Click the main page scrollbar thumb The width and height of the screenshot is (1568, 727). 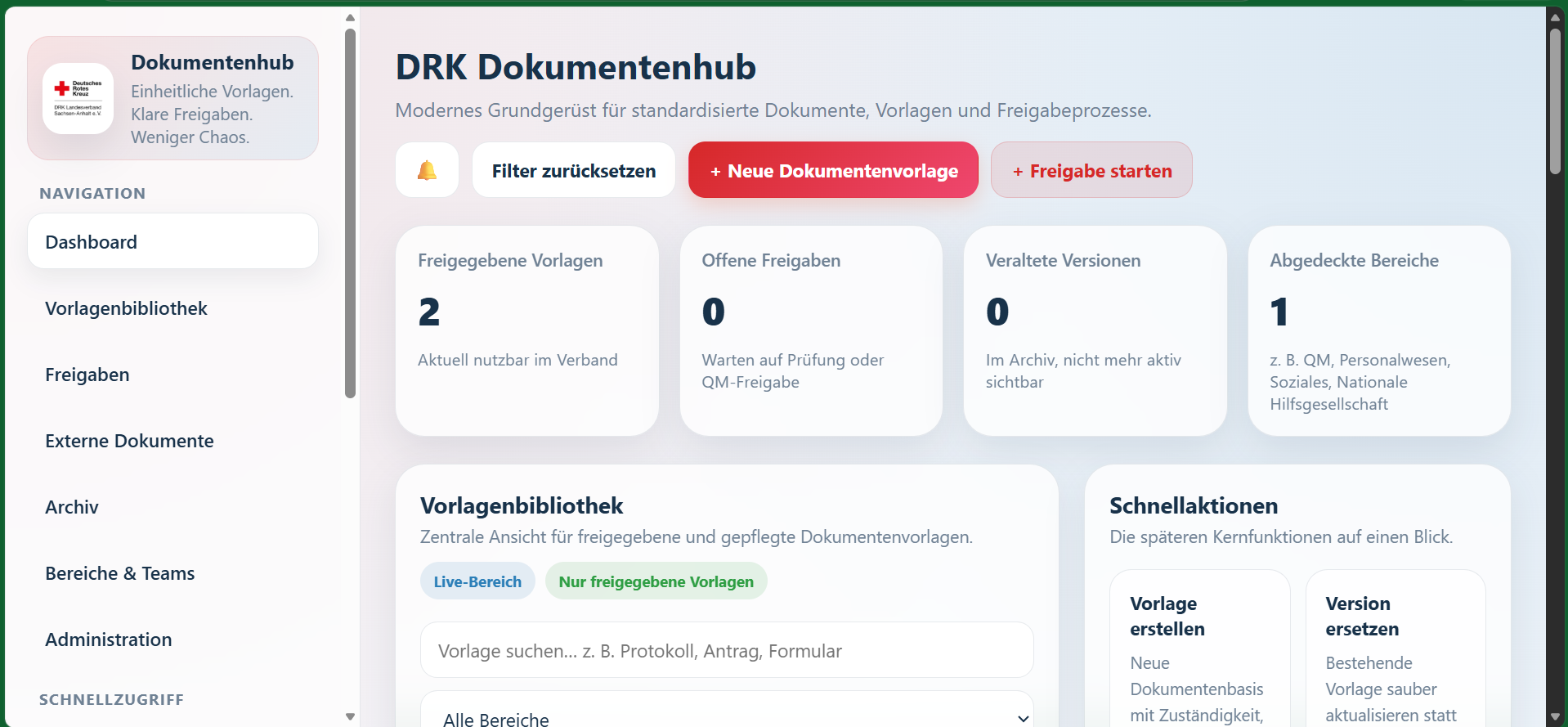pyautogui.click(x=1555, y=102)
